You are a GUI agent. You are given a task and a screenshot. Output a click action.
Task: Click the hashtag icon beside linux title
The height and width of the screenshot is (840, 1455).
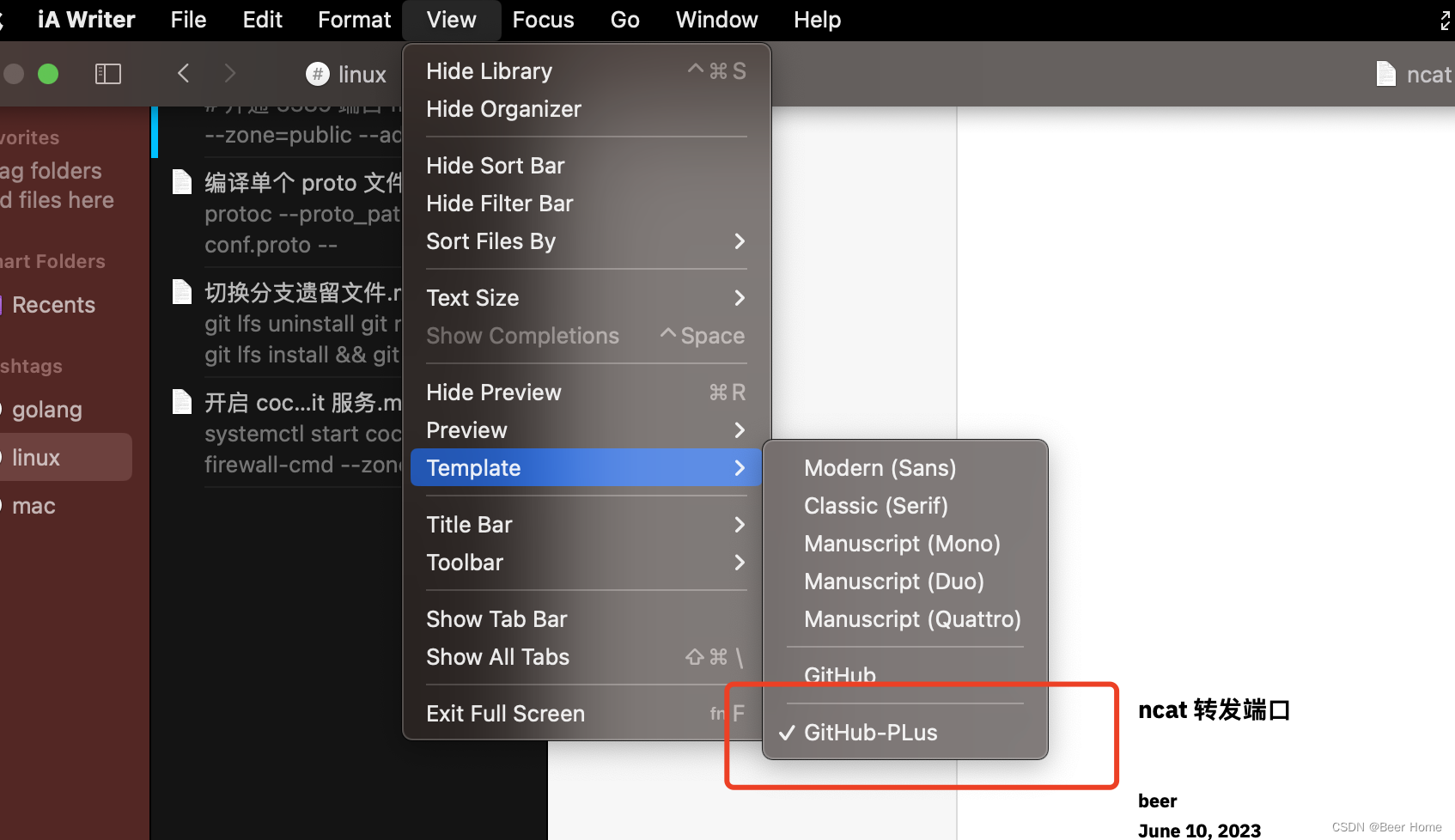318,74
